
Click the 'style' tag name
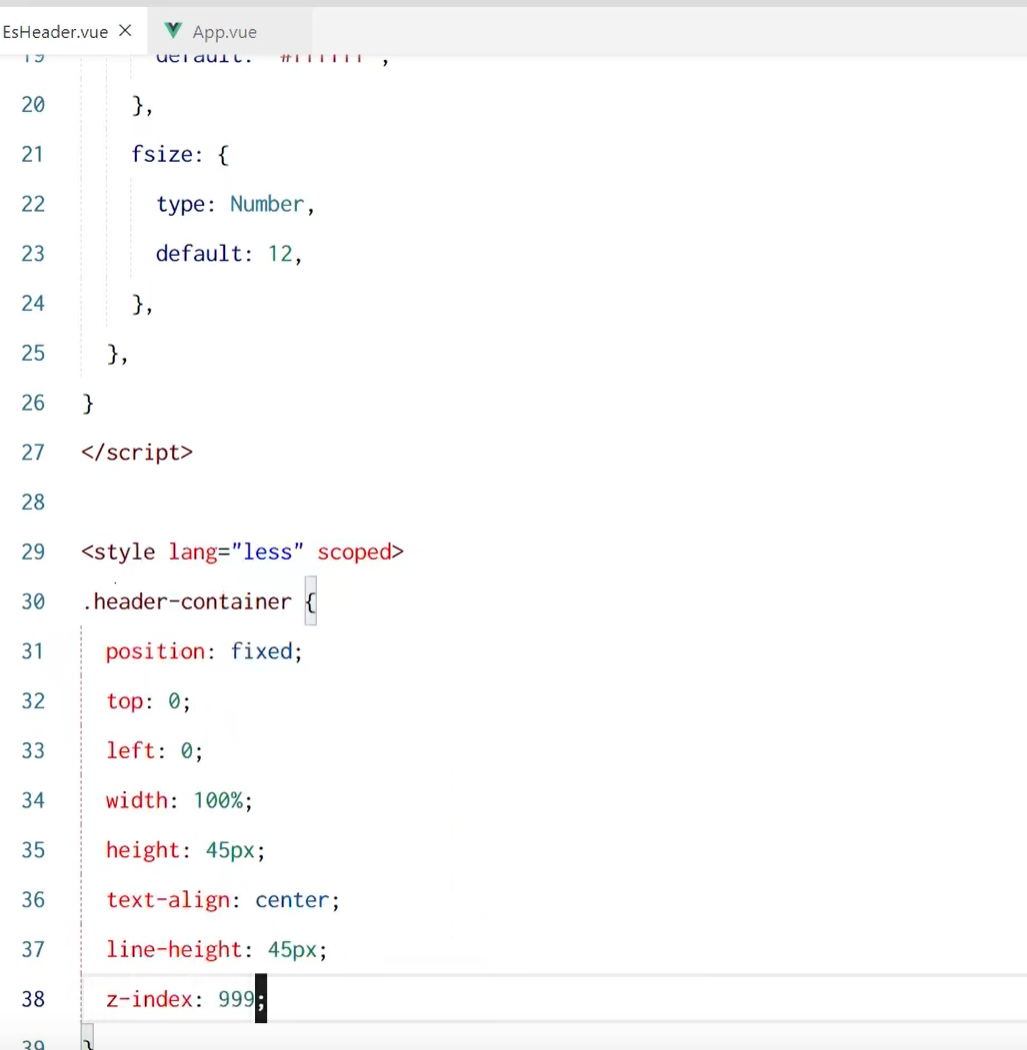124,552
